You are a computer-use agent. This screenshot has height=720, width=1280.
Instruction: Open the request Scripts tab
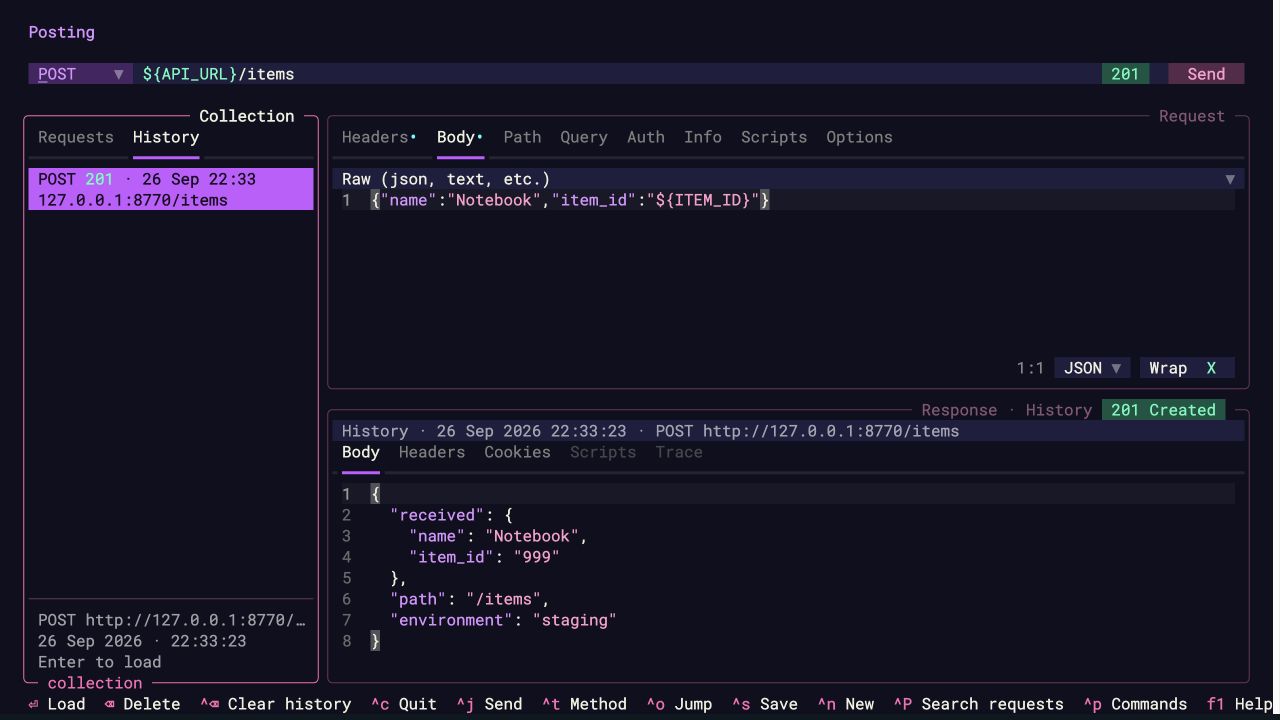774,137
